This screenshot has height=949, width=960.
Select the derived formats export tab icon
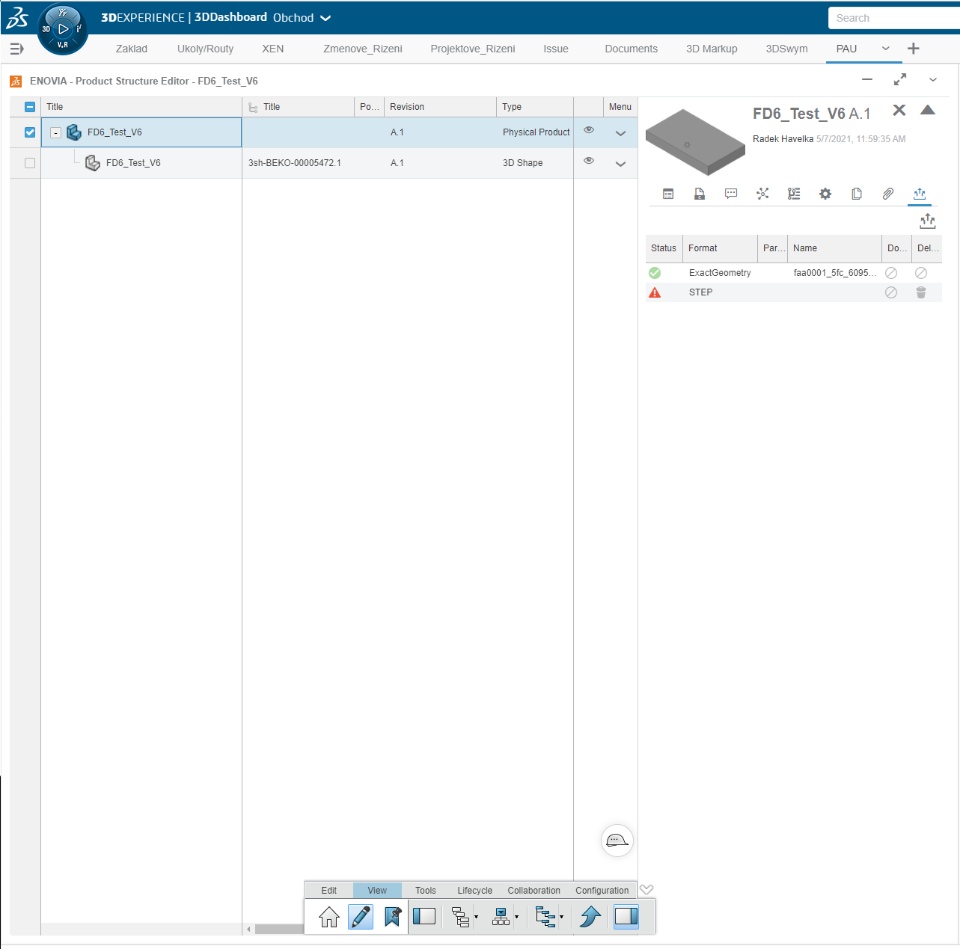point(920,194)
